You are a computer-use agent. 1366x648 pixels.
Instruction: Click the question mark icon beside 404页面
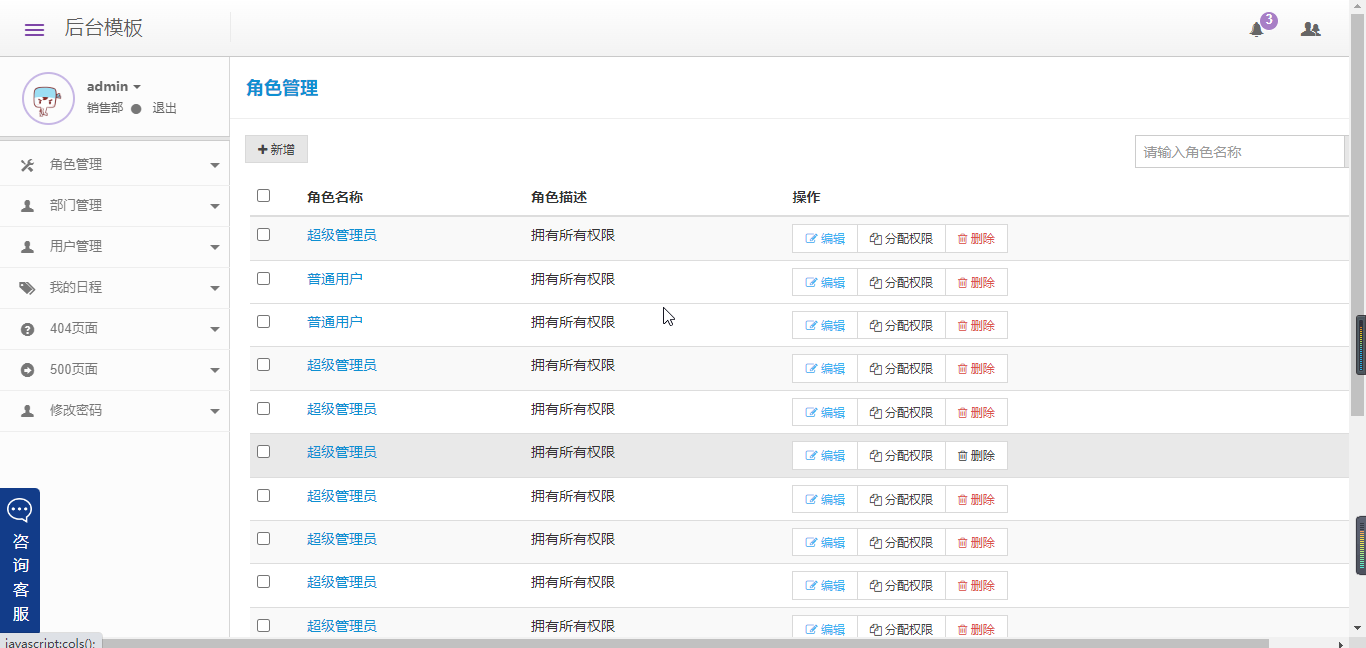[27, 329]
